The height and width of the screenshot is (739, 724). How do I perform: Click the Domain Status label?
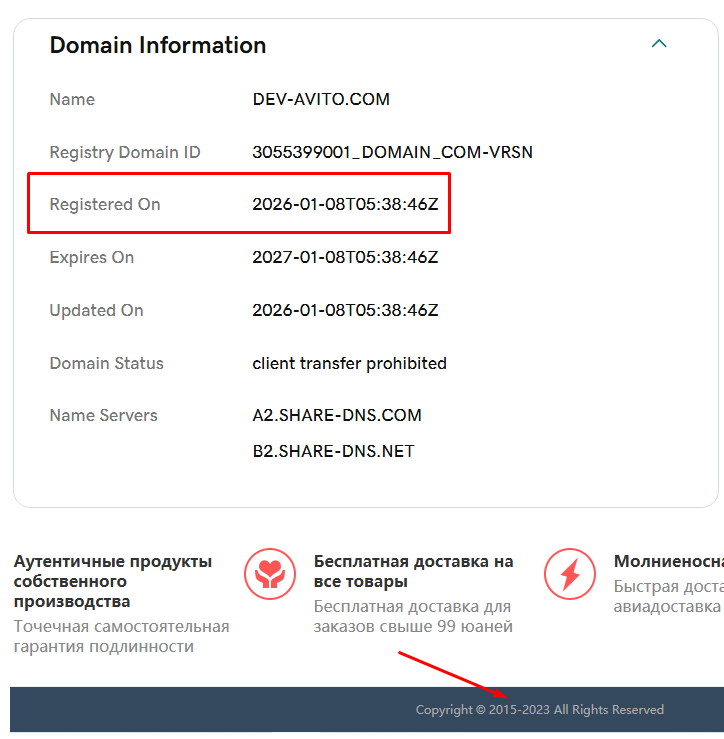pos(107,363)
